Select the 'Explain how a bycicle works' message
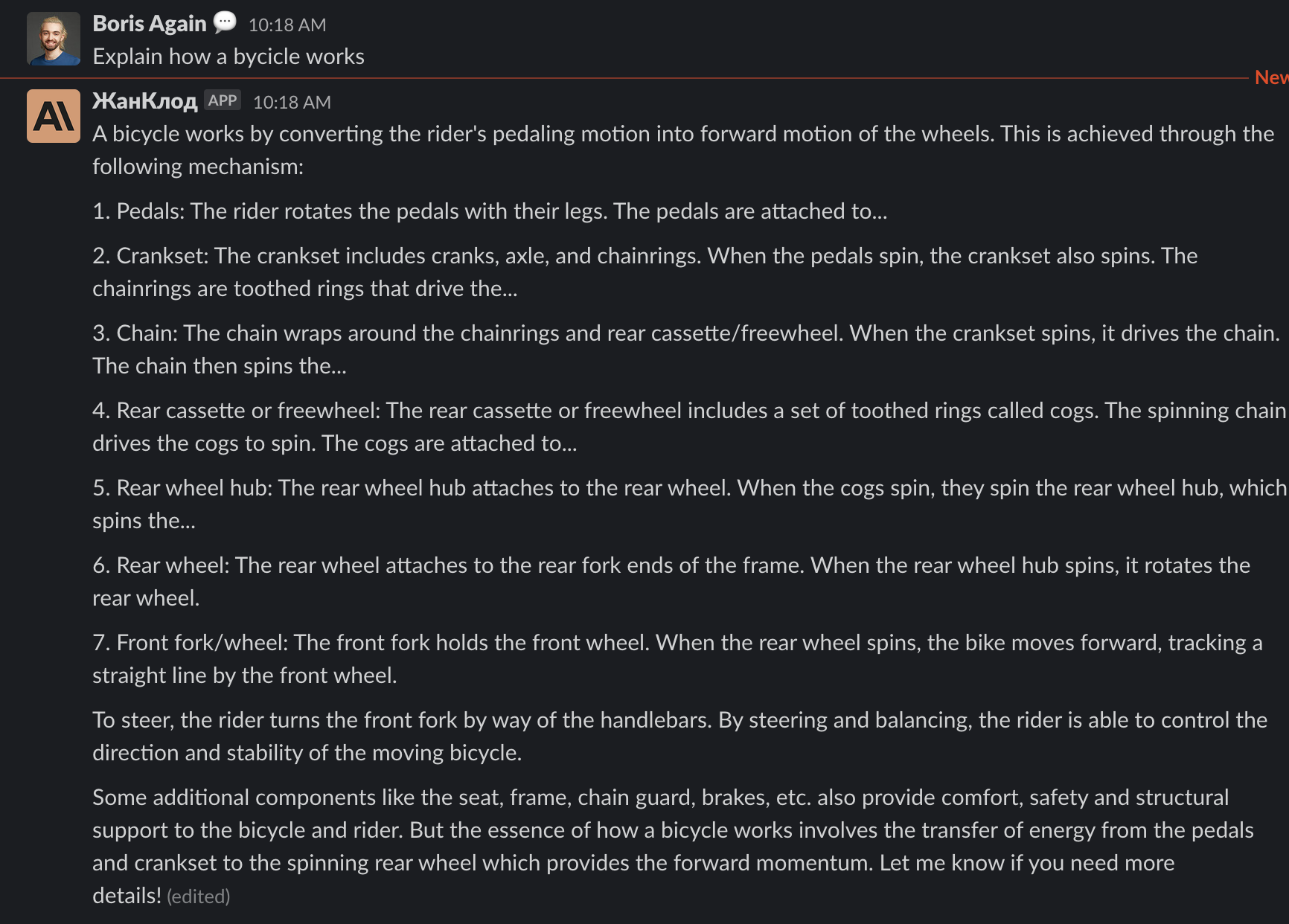Viewport: 1289px width, 924px height. coord(228,57)
